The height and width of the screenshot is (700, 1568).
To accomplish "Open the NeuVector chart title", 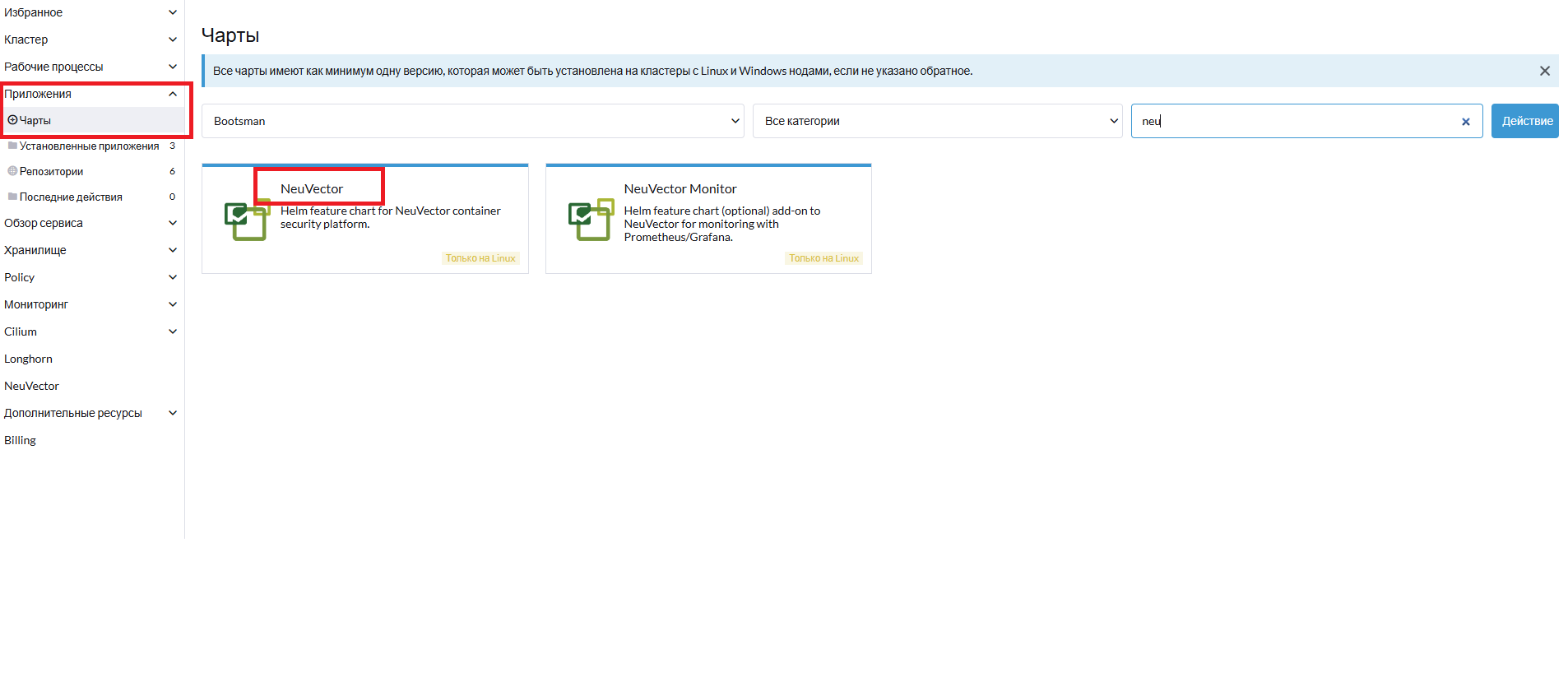I will 312,189.
